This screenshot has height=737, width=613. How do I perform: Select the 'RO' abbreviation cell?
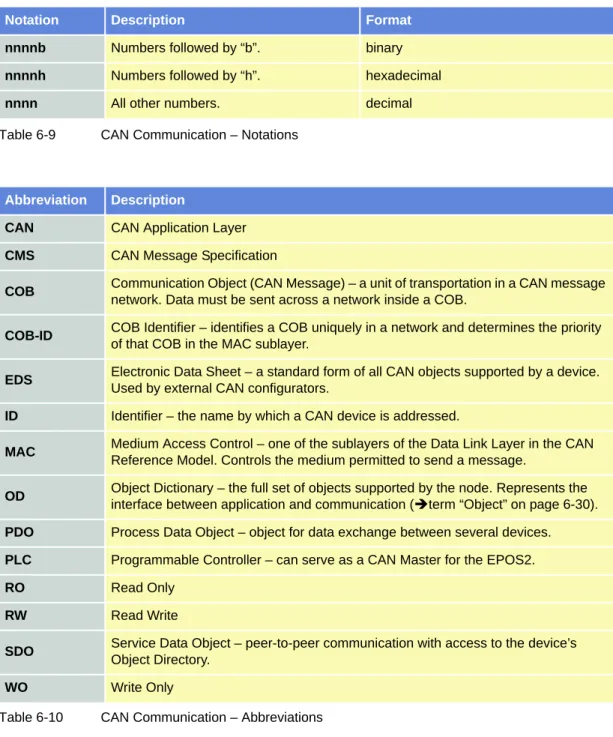pos(52,588)
